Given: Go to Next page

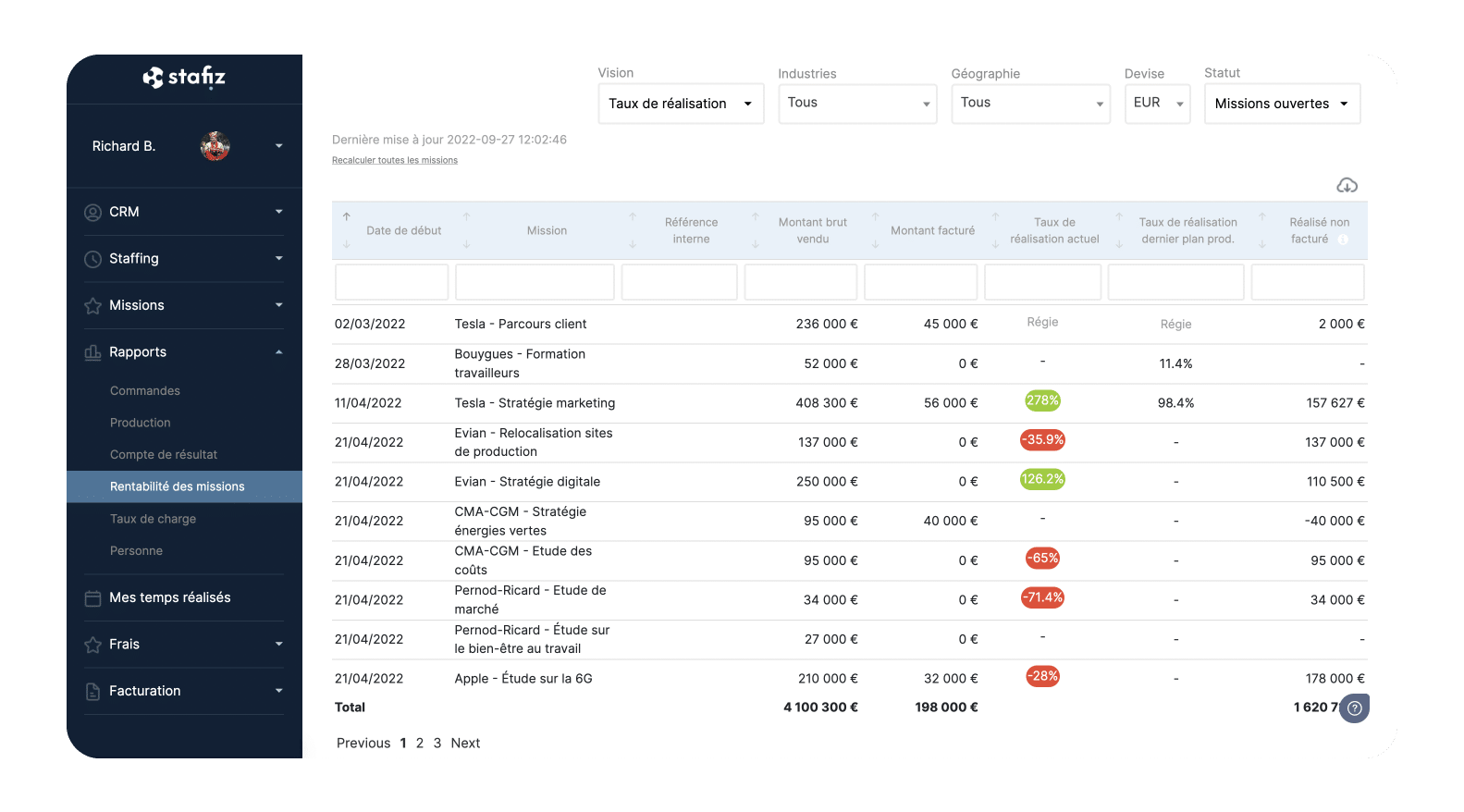Looking at the screenshot, I should point(465,744).
